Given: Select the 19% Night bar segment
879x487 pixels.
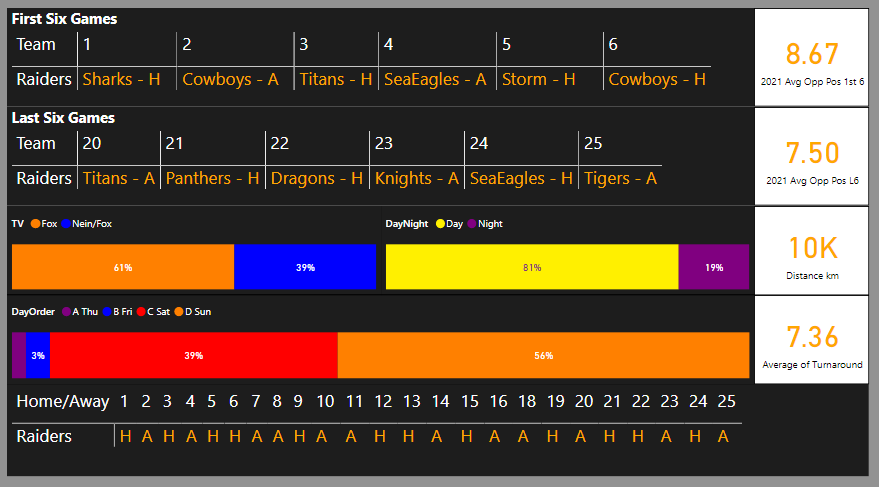Looking at the screenshot, I should click(x=714, y=267).
